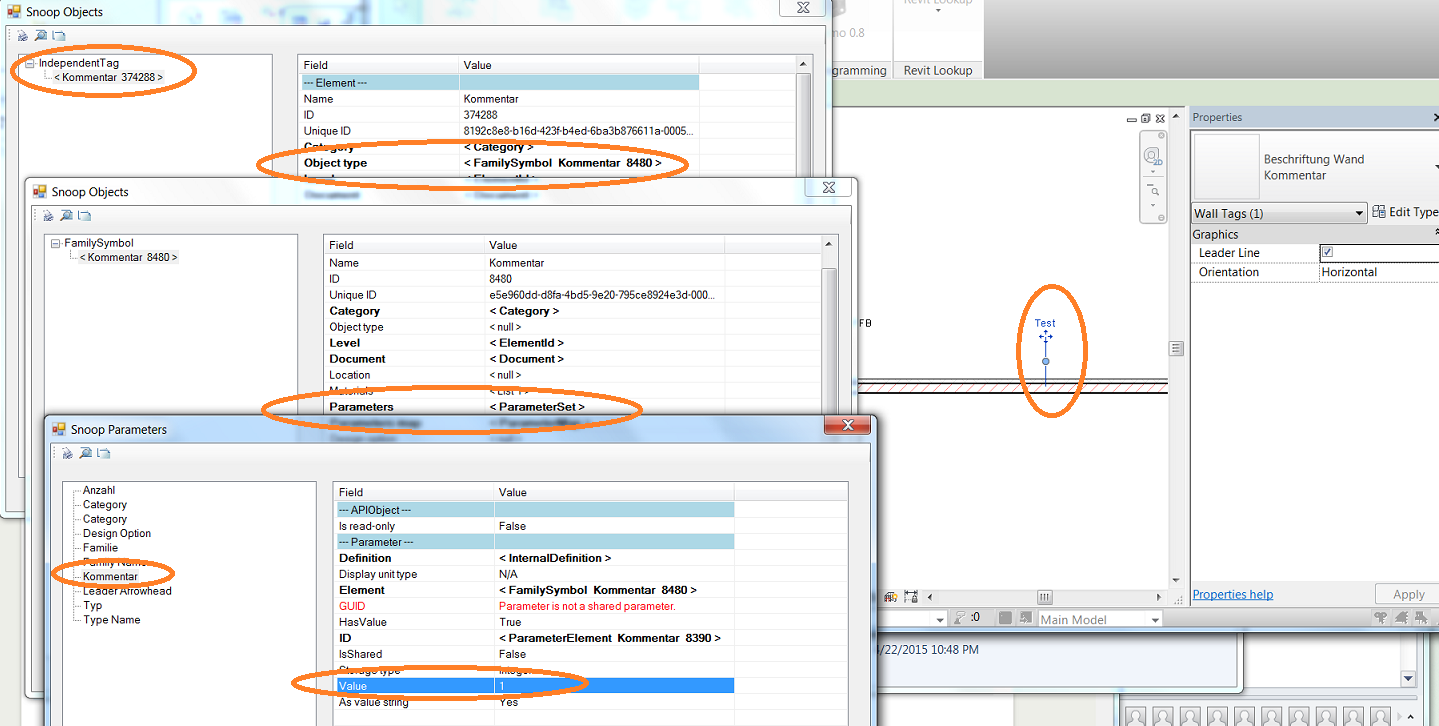Select the zoom tool on the navigation bar

point(1154,191)
